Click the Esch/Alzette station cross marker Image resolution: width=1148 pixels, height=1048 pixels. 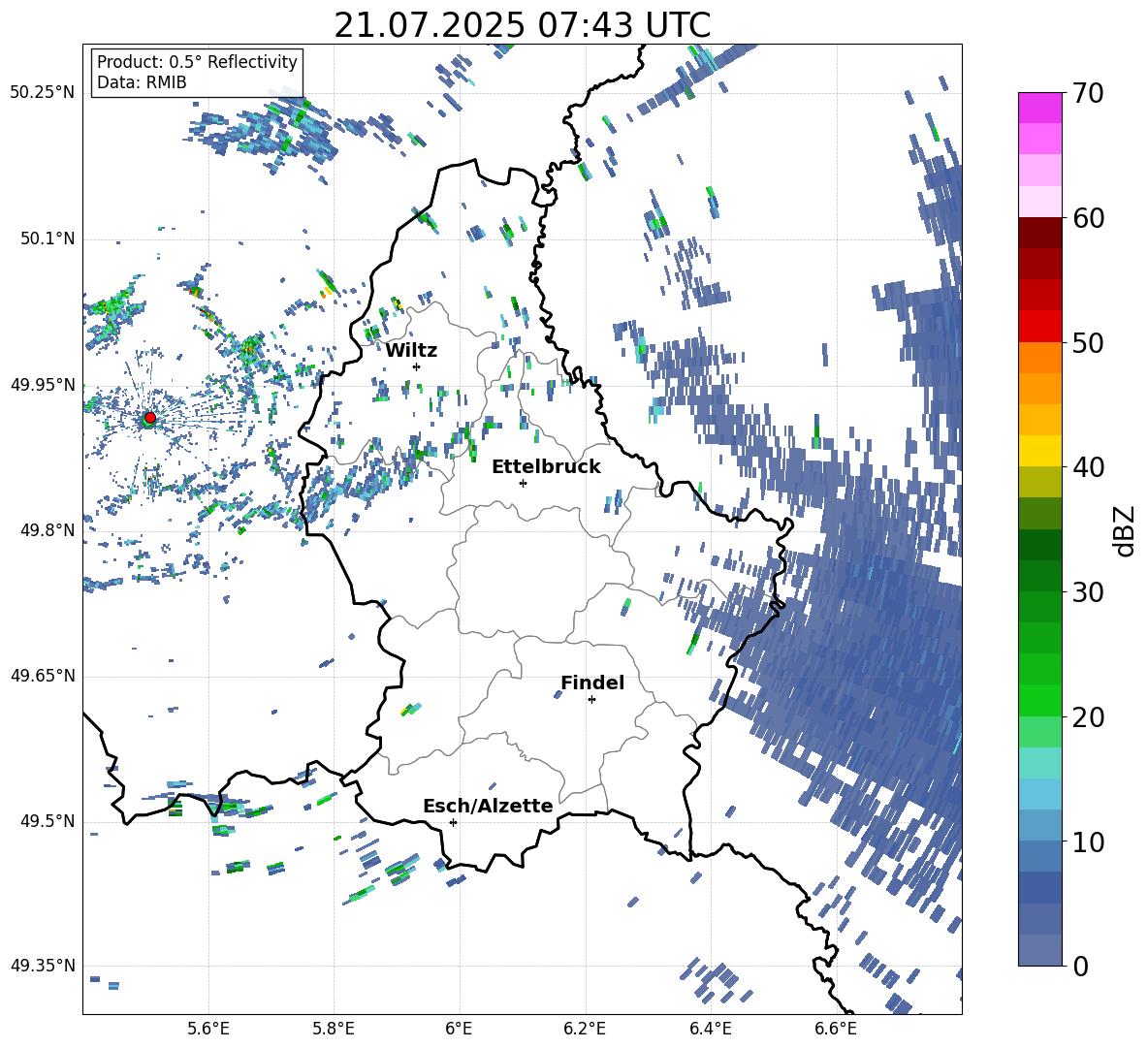coord(453,822)
